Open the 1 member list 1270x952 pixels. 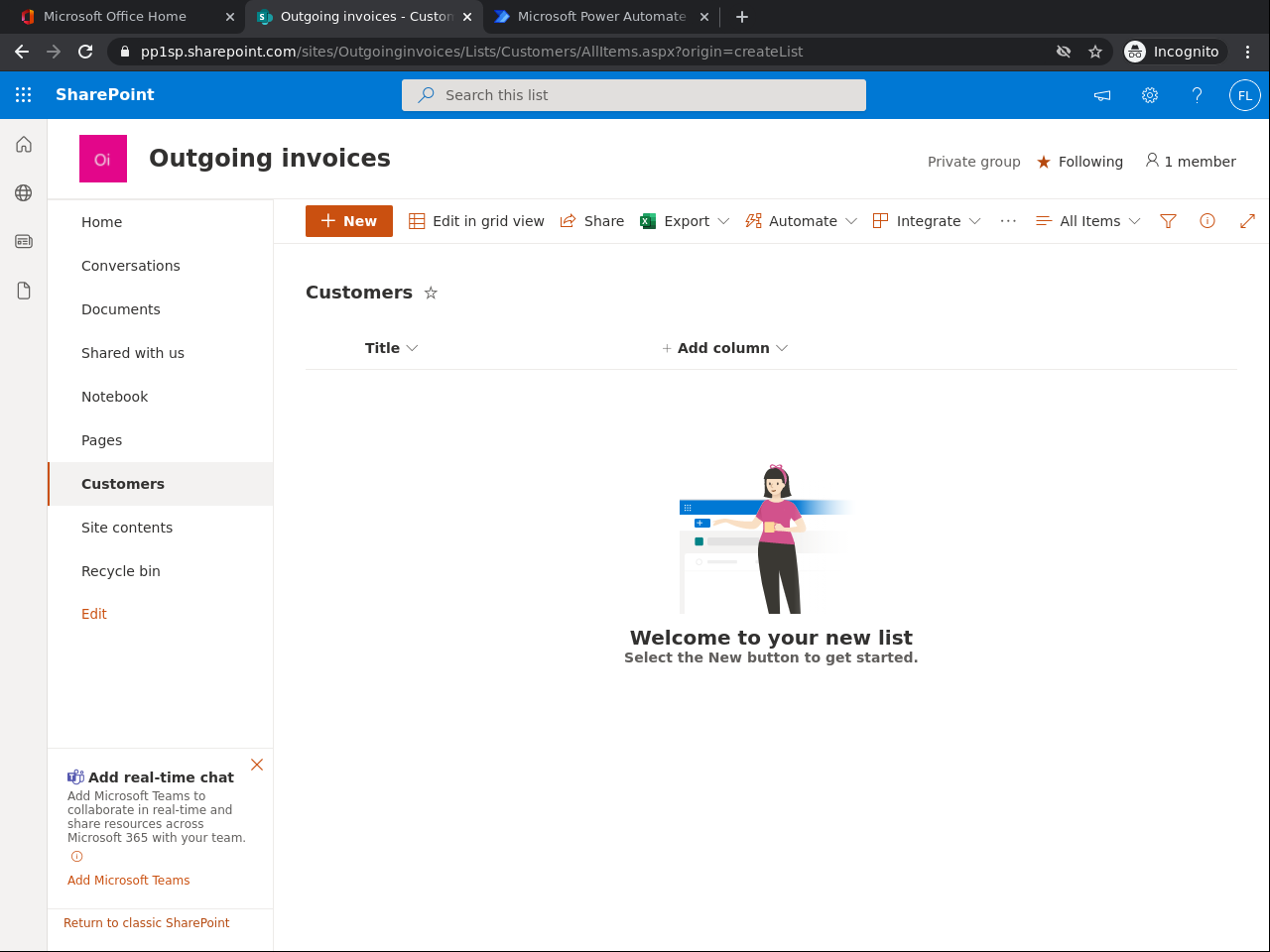(x=1191, y=162)
